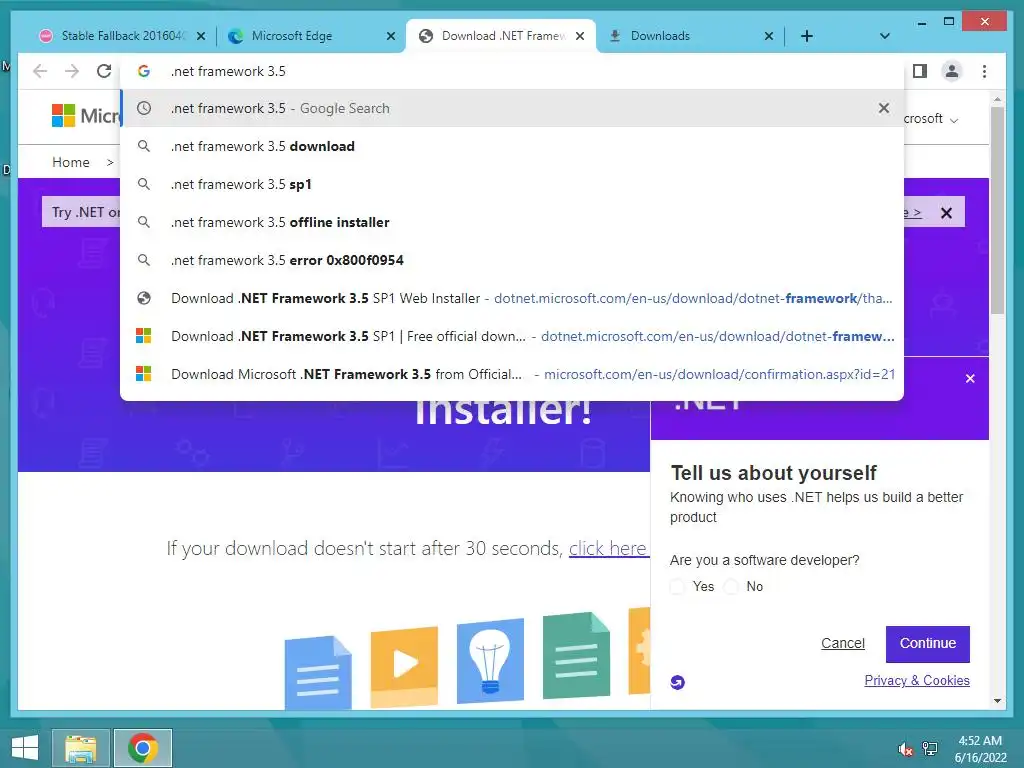
Task: Choose 'offline installer' suggestion
Action: (x=512, y=222)
